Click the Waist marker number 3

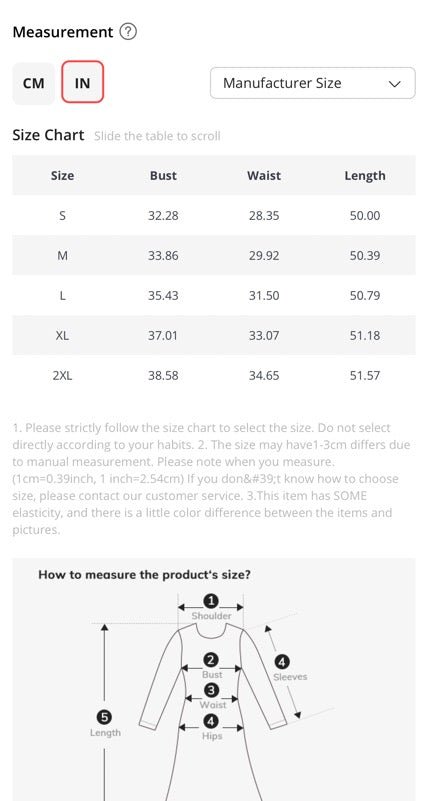pyautogui.click(x=211, y=691)
